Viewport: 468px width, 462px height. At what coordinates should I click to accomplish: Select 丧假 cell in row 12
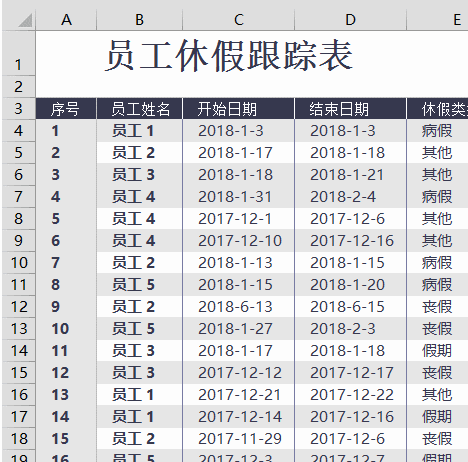pyautogui.click(x=437, y=307)
